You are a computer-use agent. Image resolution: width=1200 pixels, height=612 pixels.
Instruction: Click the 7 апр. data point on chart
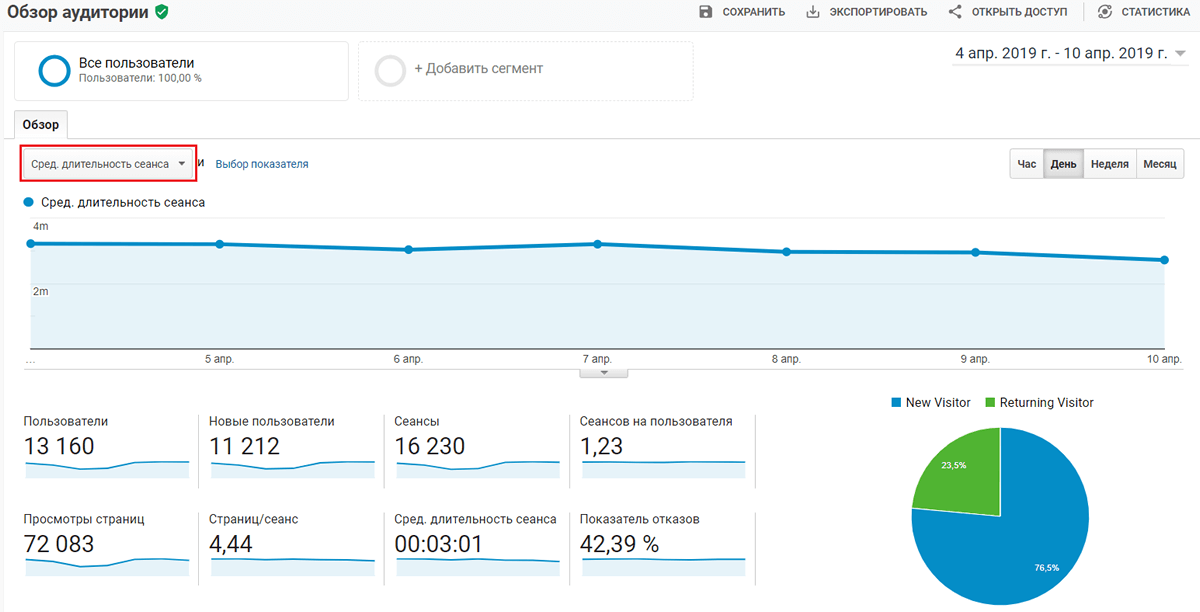[x=597, y=244]
